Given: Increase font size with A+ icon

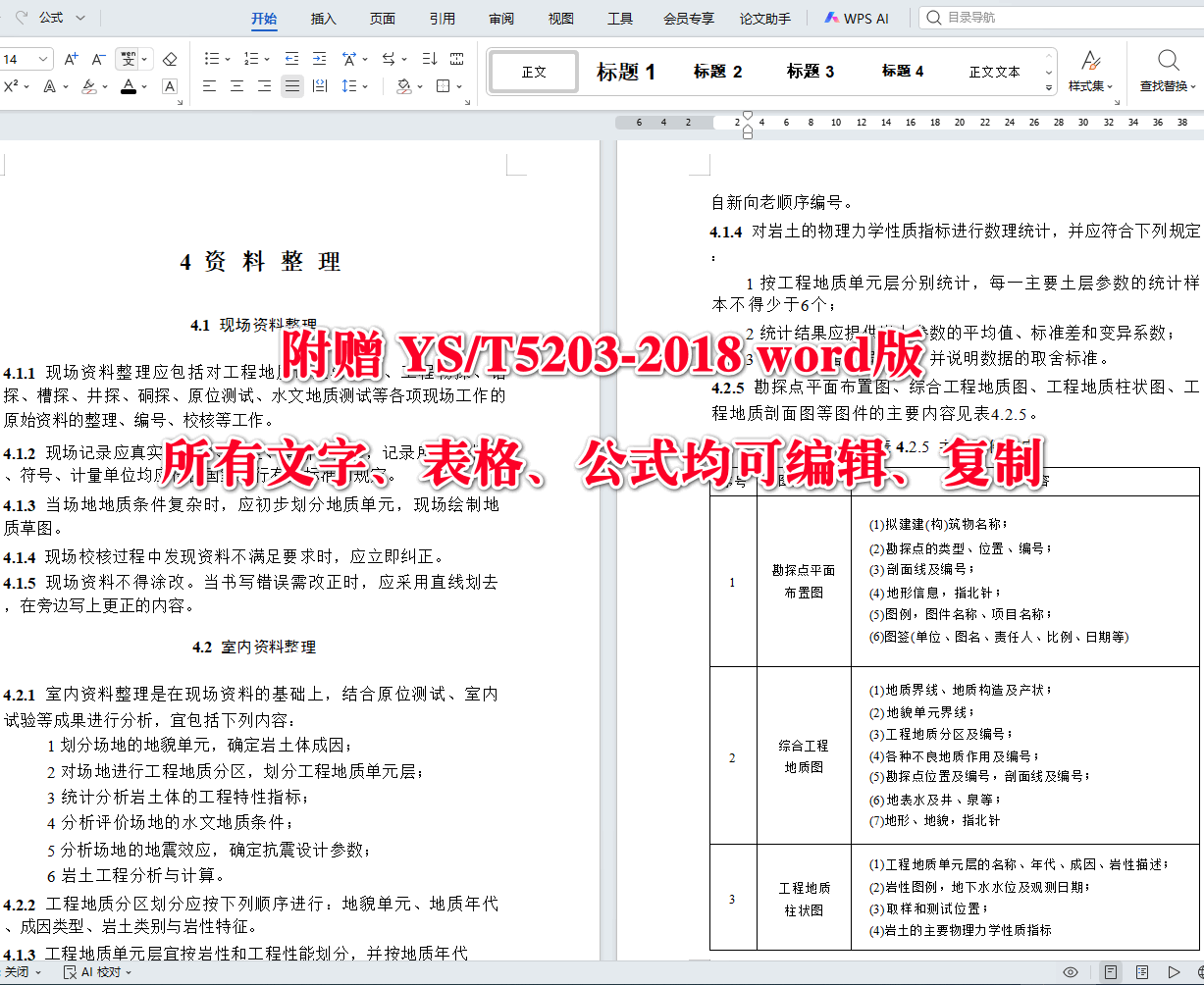Looking at the screenshot, I should (x=71, y=60).
